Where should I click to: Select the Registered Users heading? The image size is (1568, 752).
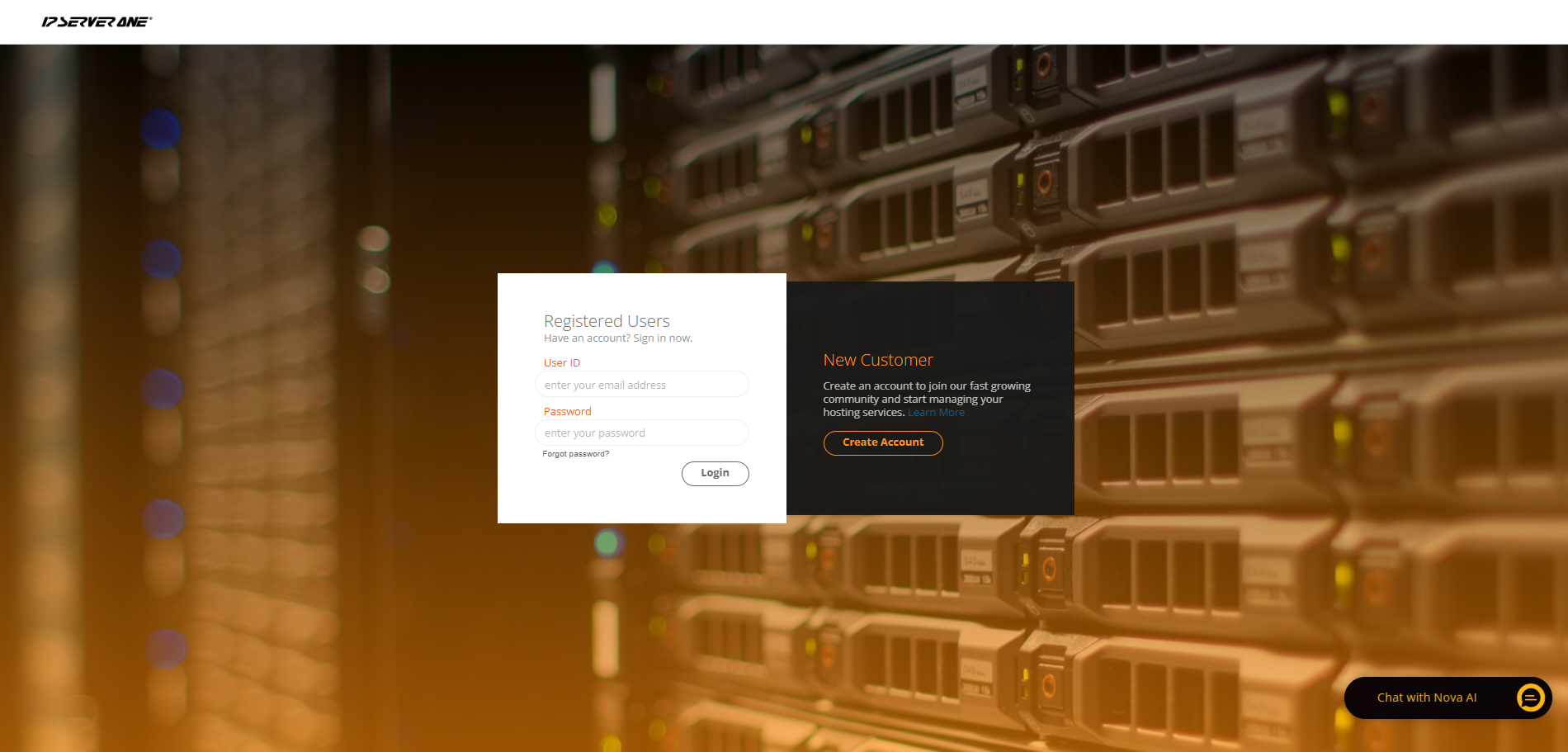tap(607, 320)
